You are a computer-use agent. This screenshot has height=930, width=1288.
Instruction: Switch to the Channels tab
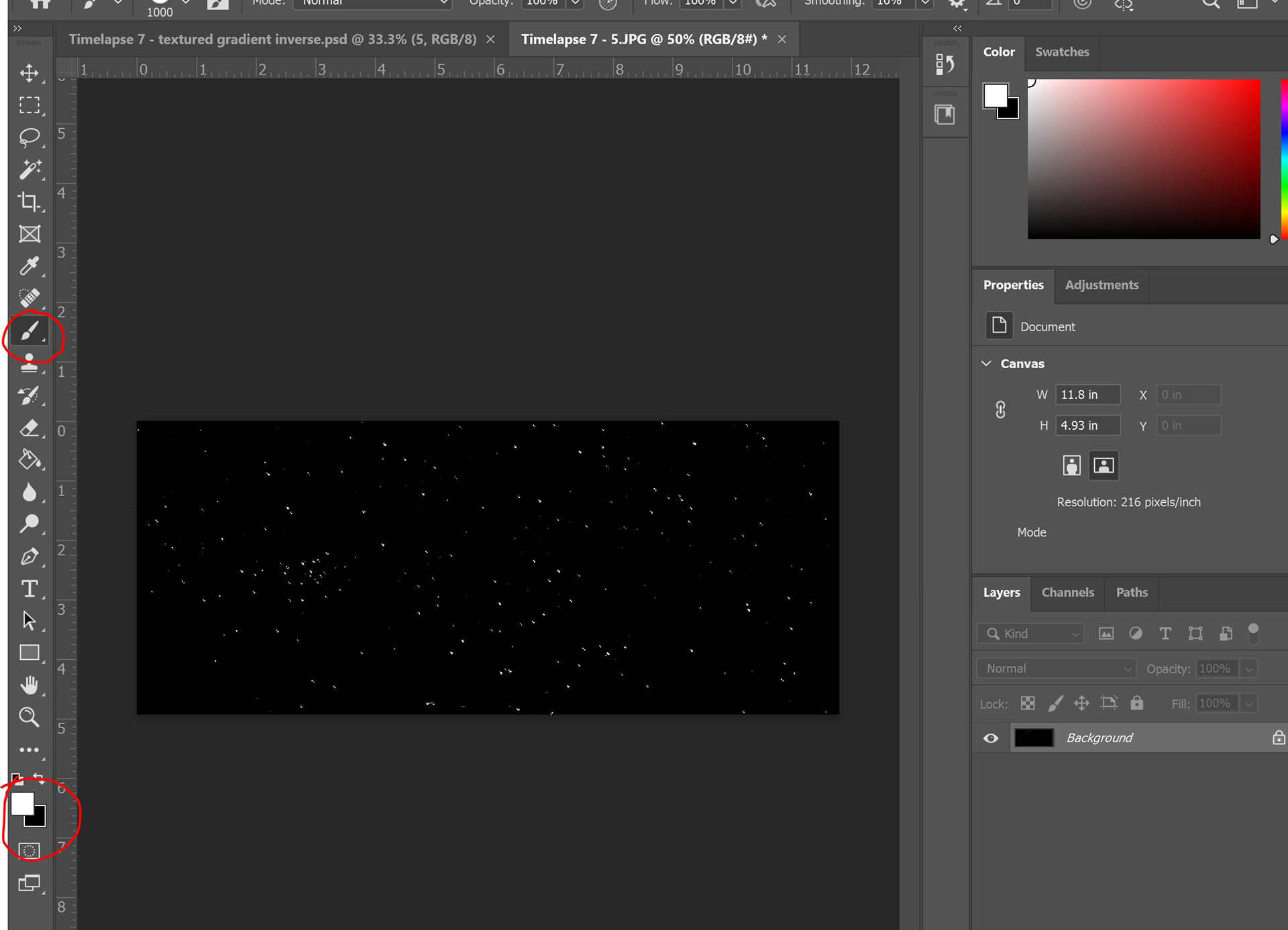coord(1067,592)
